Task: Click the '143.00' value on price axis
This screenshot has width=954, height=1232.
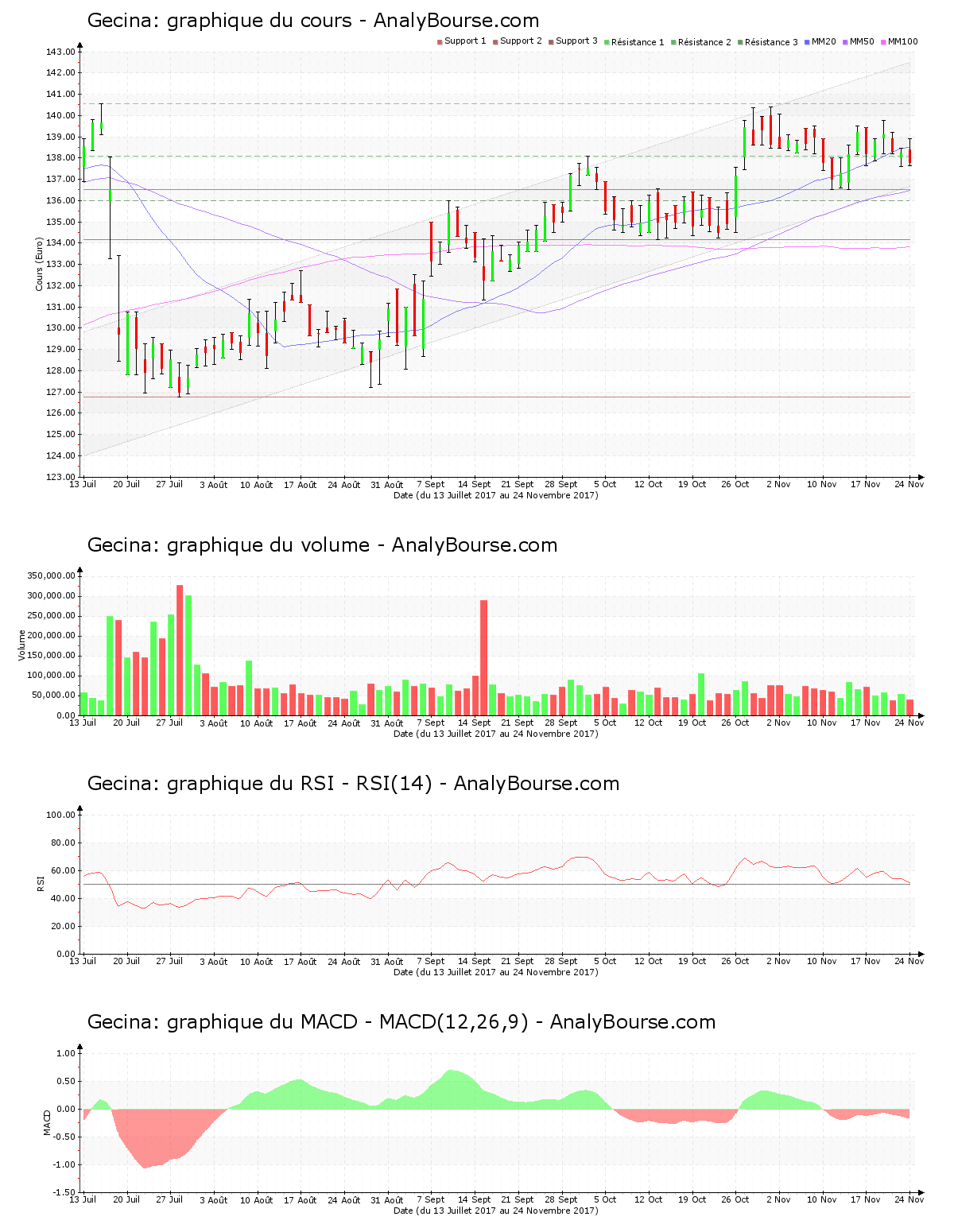Action: tap(61, 52)
